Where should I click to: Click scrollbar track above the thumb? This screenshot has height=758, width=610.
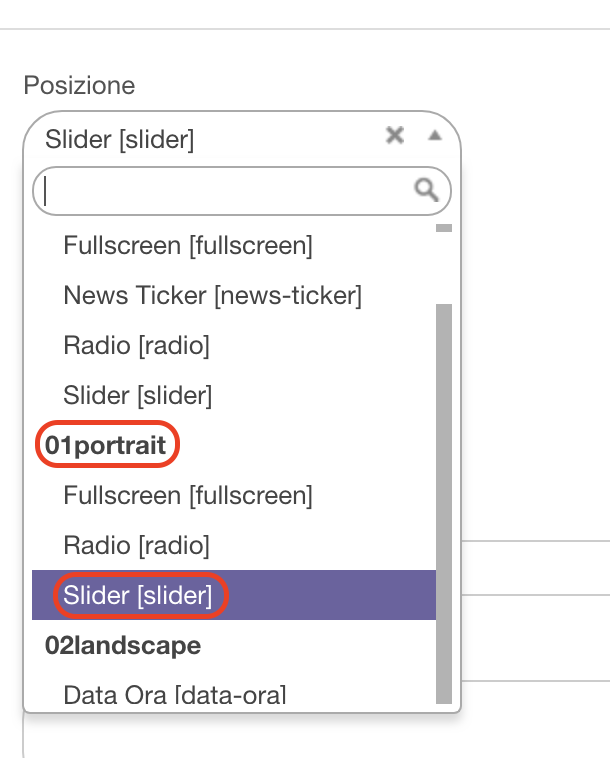[444, 268]
